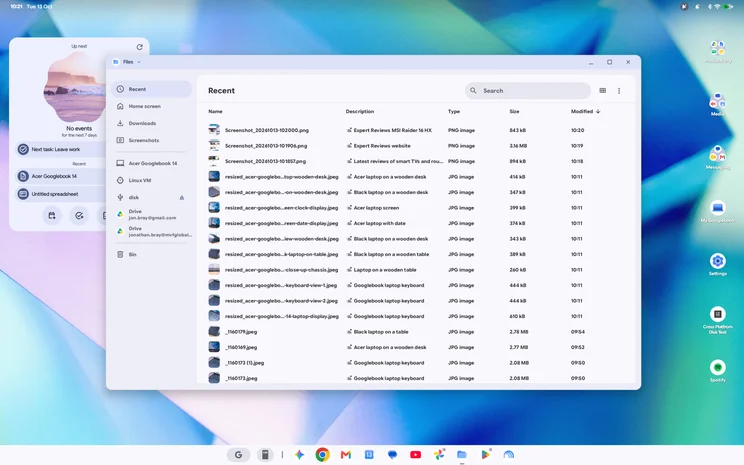This screenshot has height=465, width=744.
Task: Select the file ending top-wooden-desk.jpeg
Action: (x=281, y=177)
